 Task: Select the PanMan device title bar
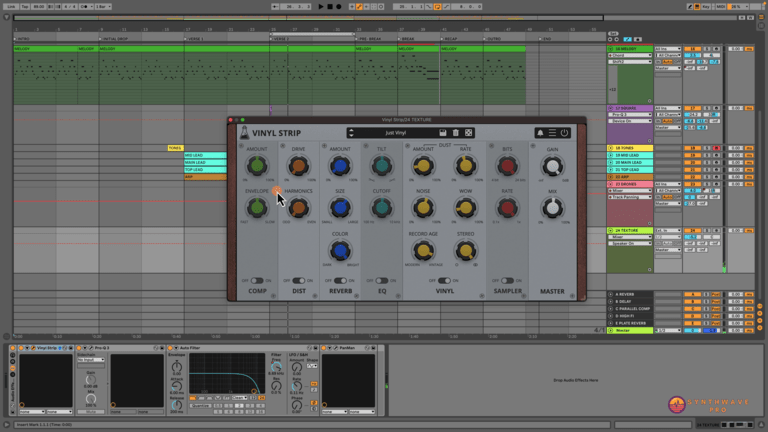tap(350, 348)
